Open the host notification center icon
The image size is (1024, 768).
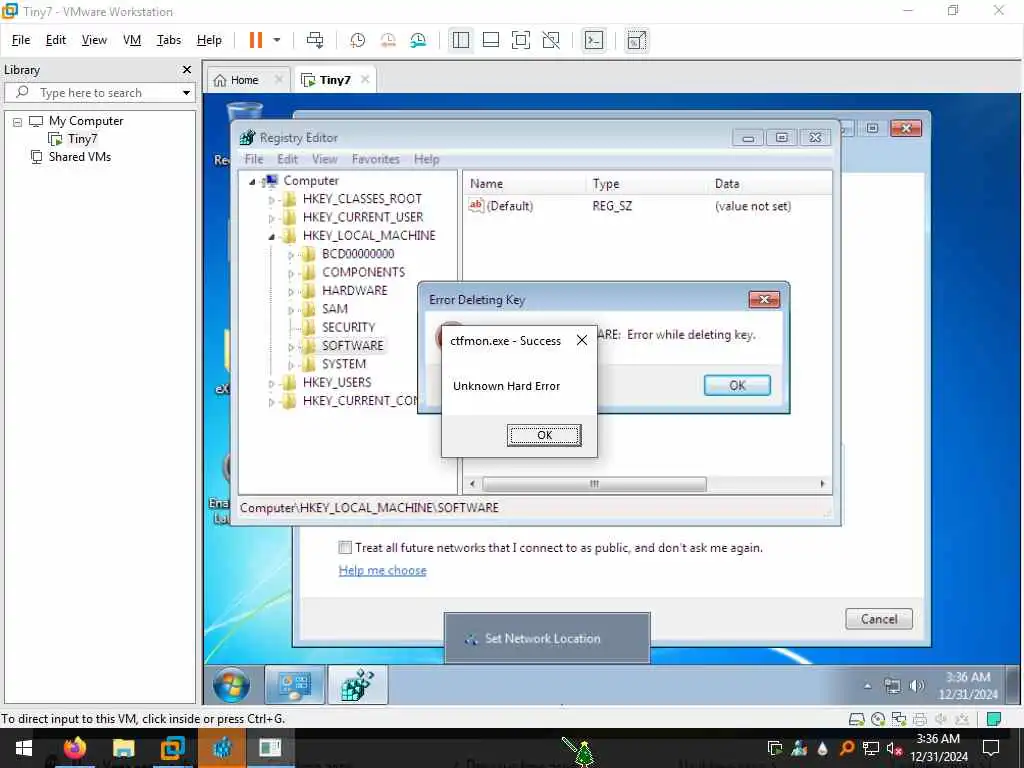[991, 748]
